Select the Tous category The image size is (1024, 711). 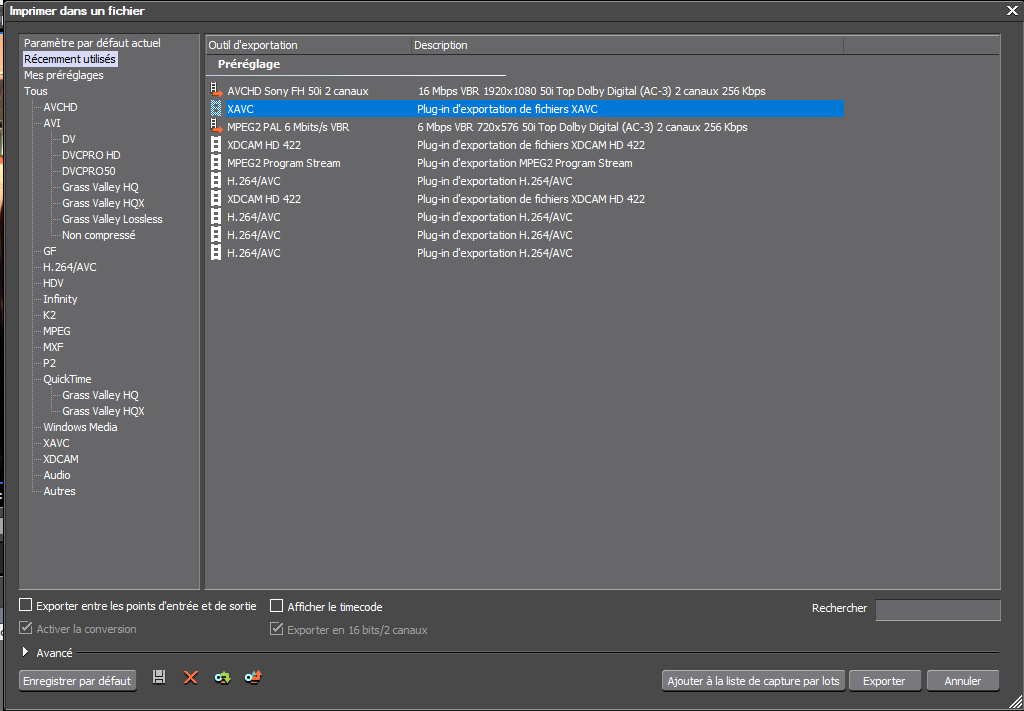point(36,91)
